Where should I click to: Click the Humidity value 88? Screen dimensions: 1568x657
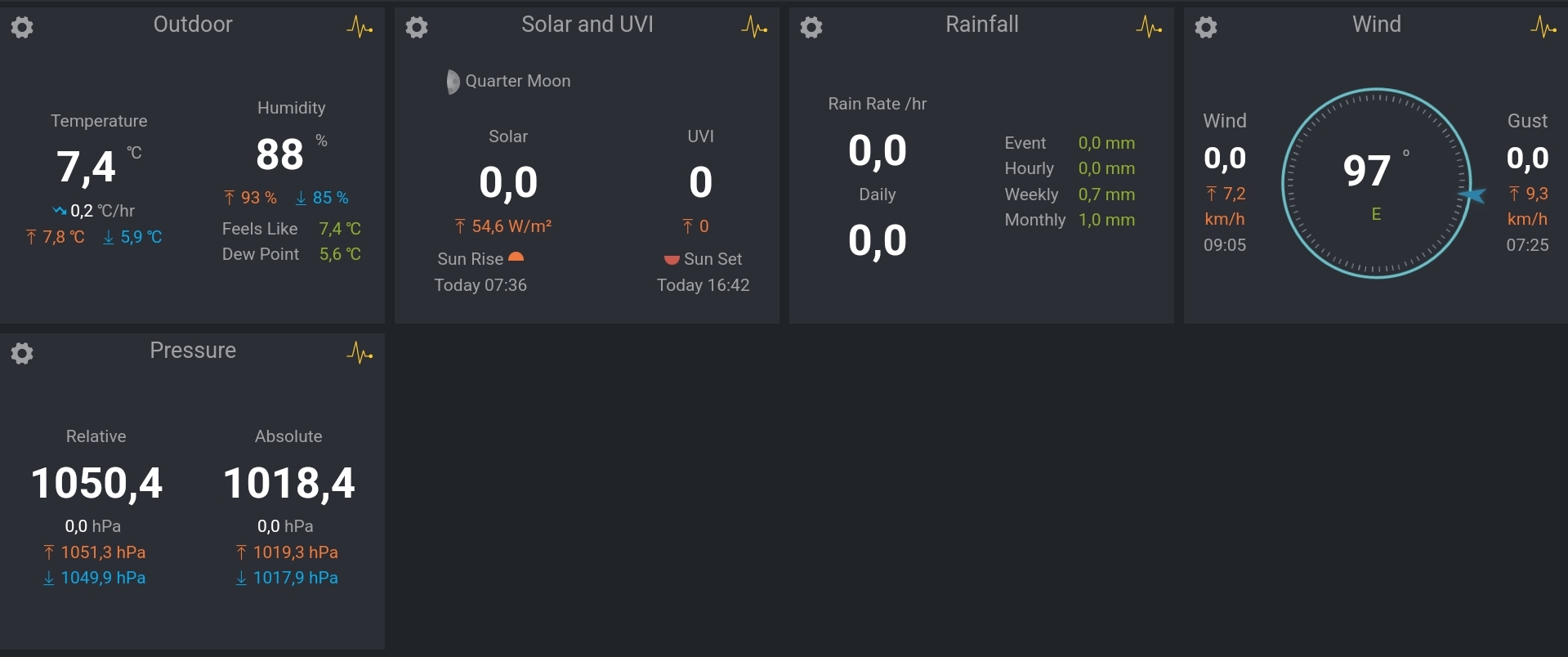(279, 155)
